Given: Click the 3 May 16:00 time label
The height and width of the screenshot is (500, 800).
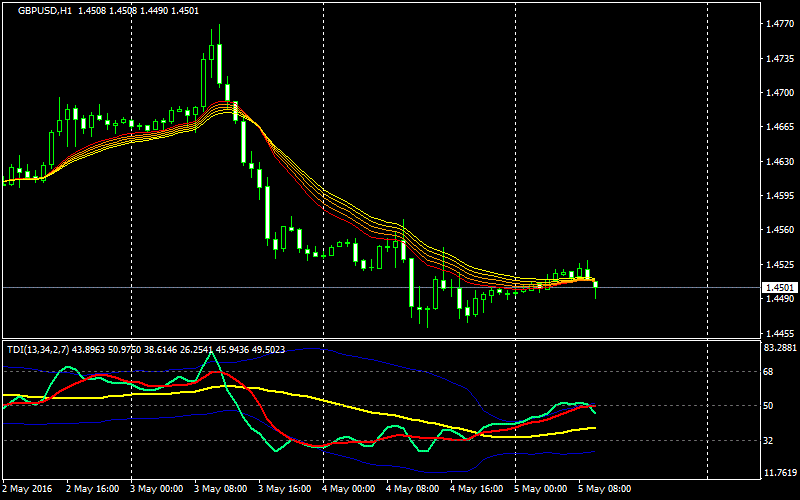Looking at the screenshot, I should 285,489.
